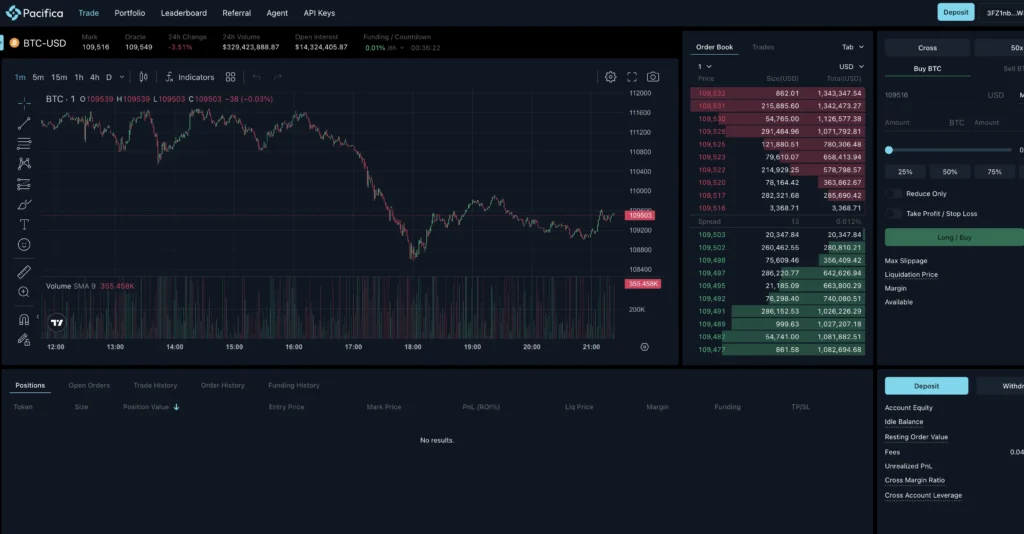Set order size to 25%

905,172
